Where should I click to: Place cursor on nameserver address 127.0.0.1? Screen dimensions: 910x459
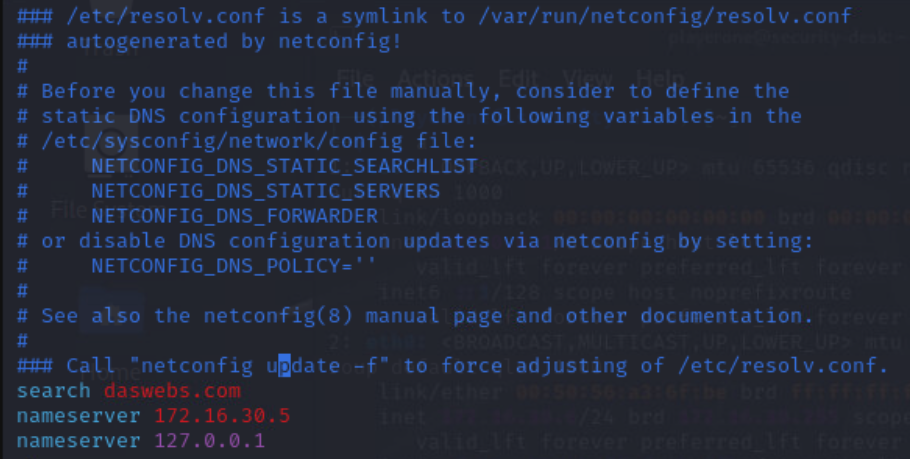pos(210,440)
